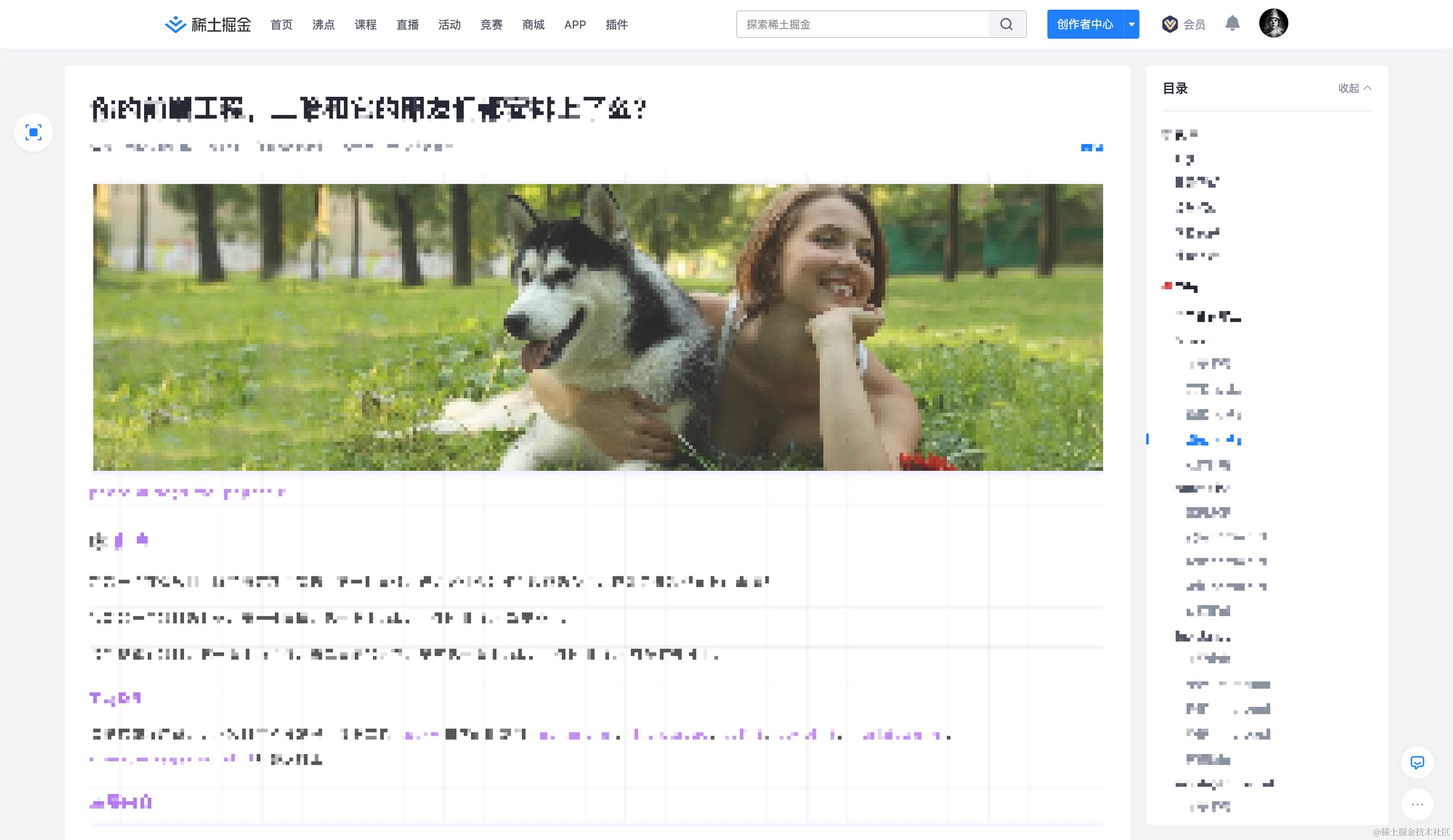Click the Juejin logo icon
The height and width of the screenshot is (840, 1453).
point(175,24)
